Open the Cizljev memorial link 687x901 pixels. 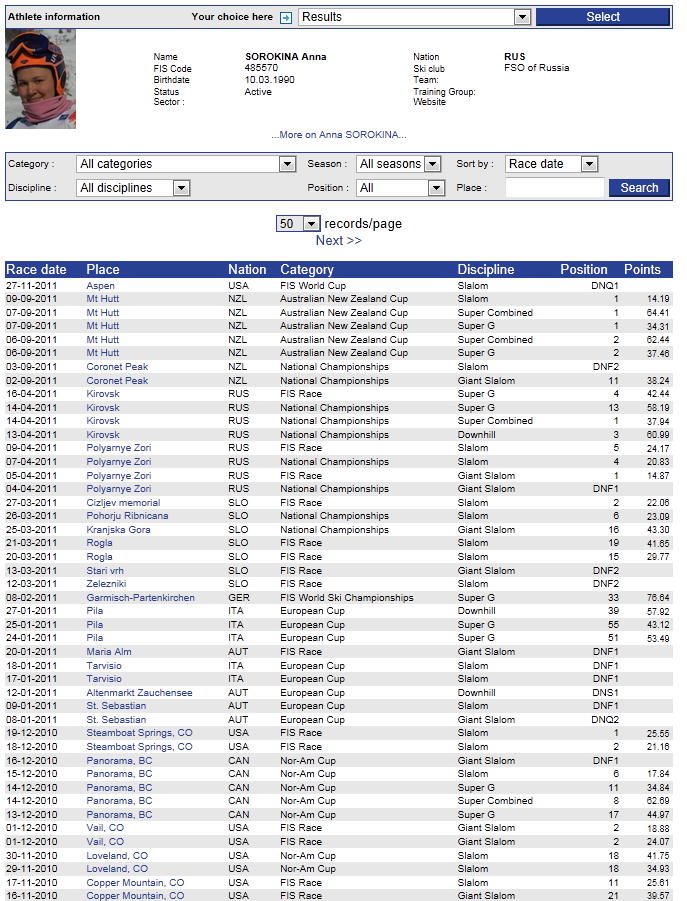[123, 502]
